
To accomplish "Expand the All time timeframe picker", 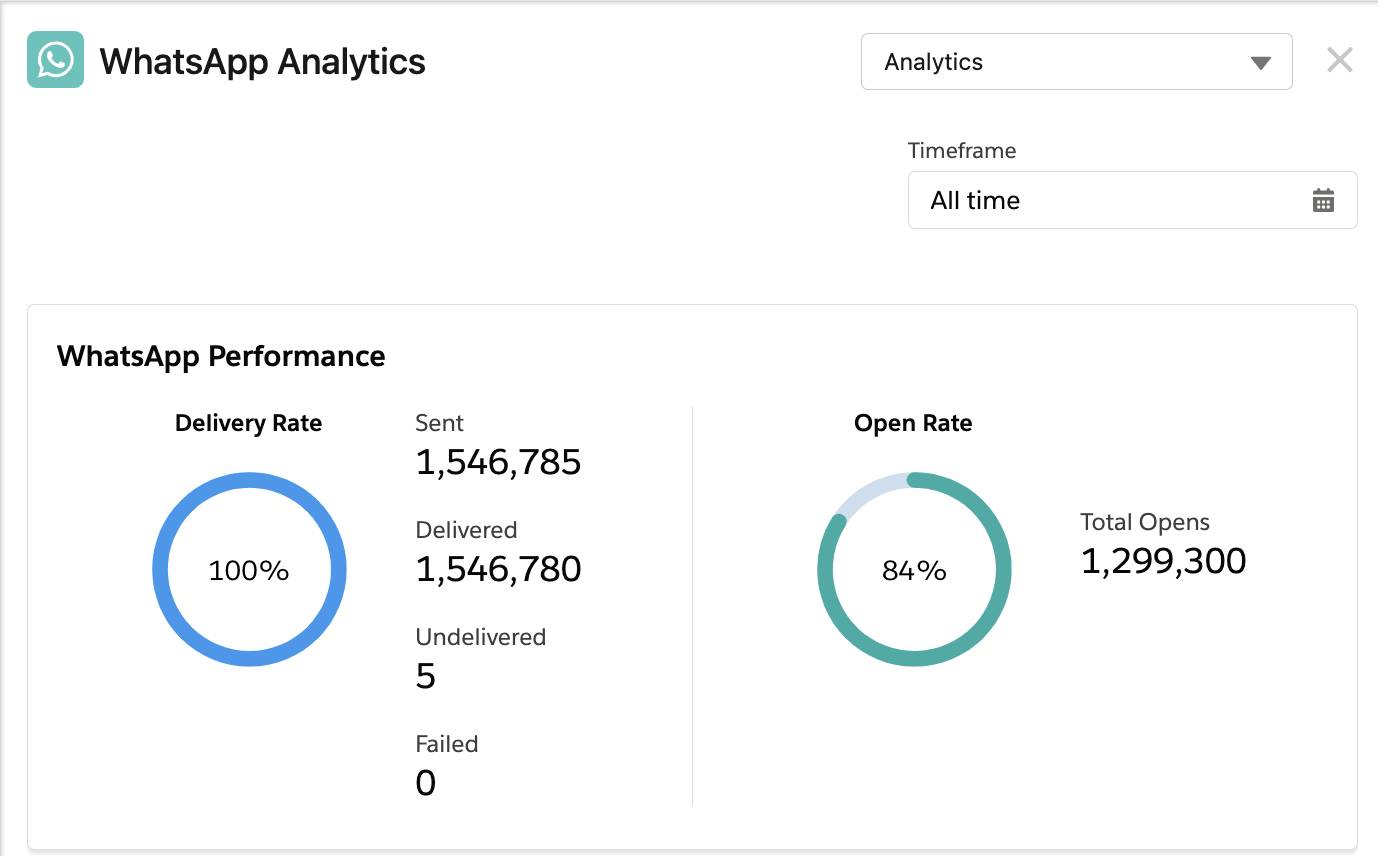I will click(1131, 200).
